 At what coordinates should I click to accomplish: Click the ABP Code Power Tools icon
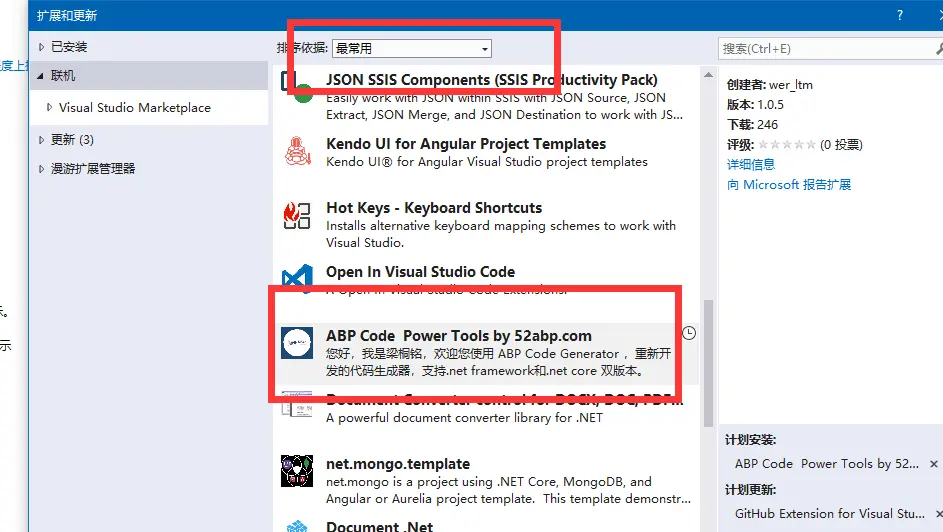(297, 343)
